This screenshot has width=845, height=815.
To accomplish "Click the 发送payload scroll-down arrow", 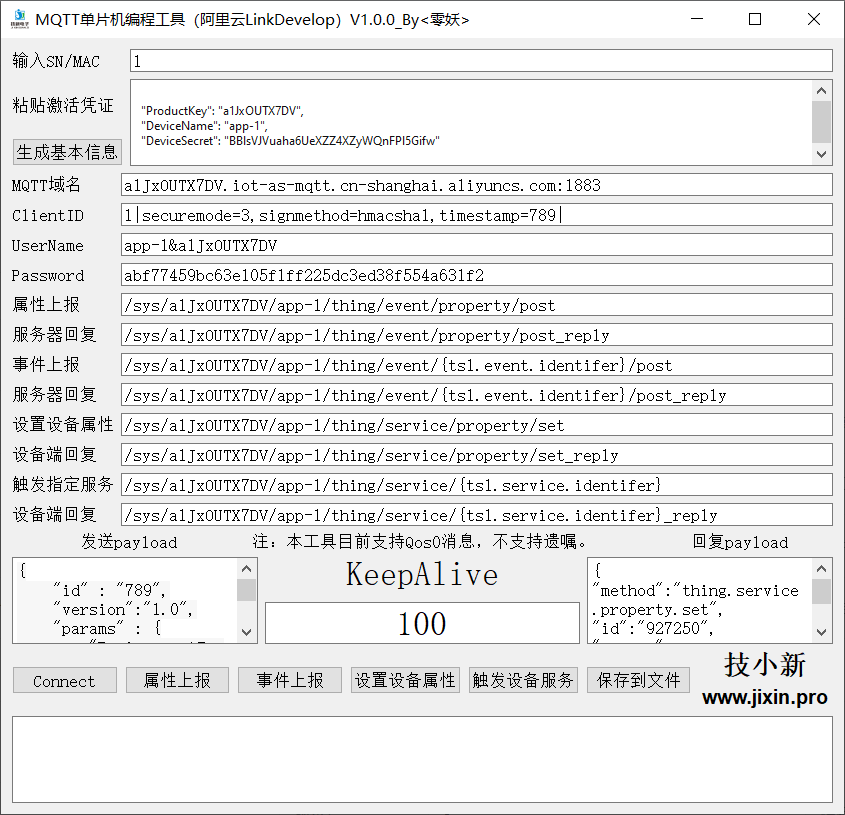I will [247, 632].
